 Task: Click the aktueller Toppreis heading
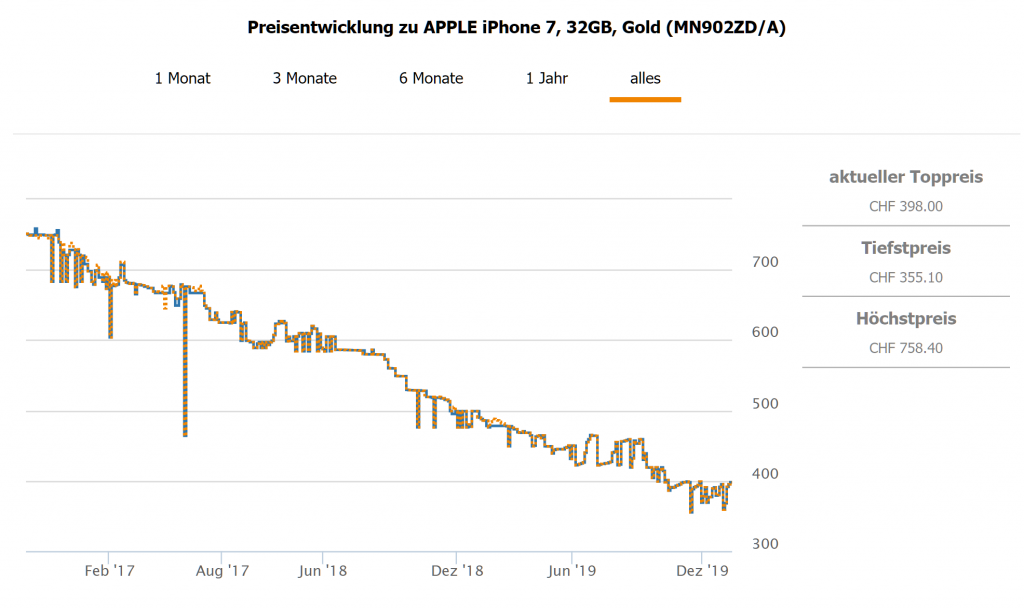click(906, 177)
